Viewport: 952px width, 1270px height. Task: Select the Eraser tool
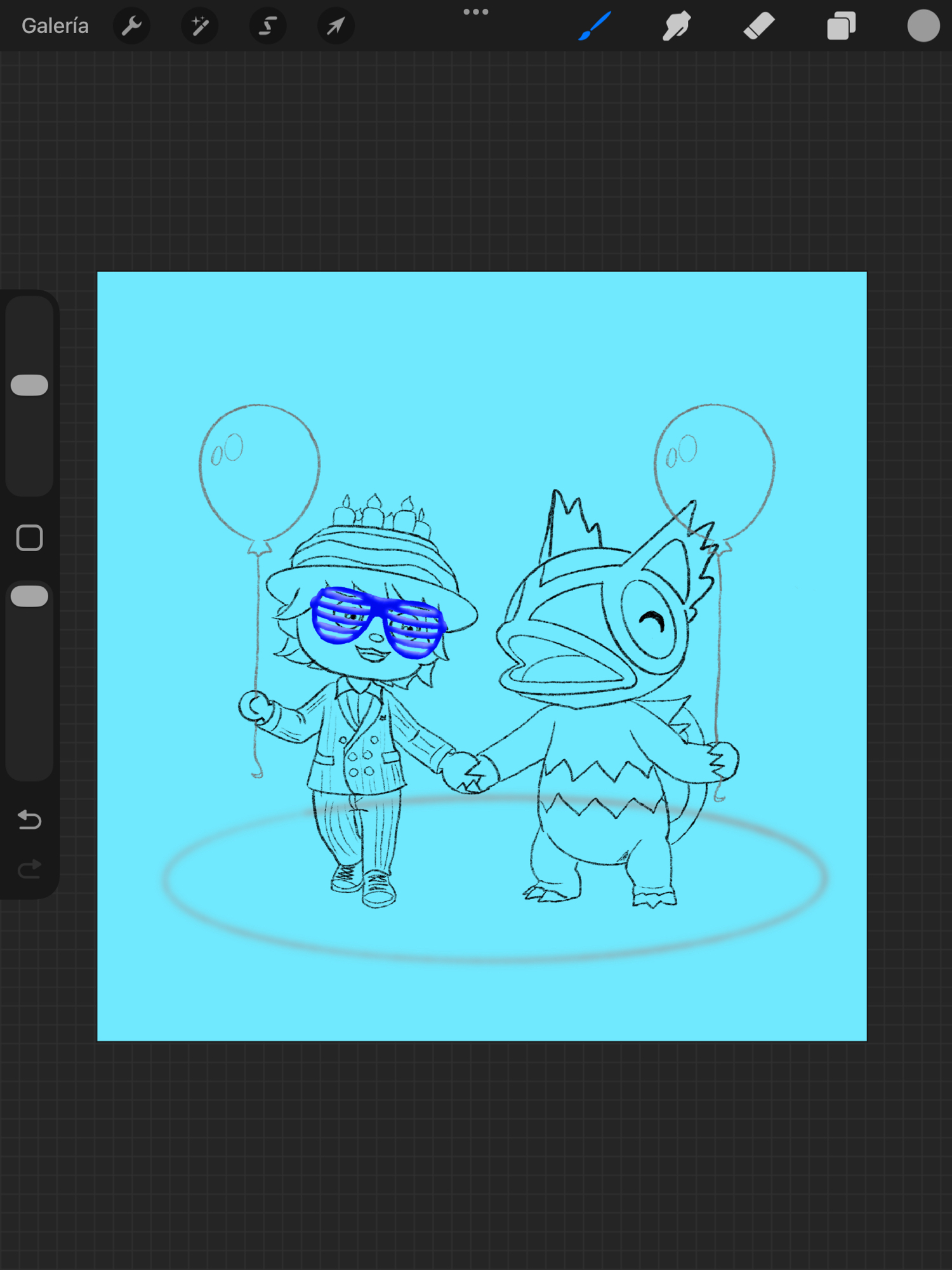[759, 26]
